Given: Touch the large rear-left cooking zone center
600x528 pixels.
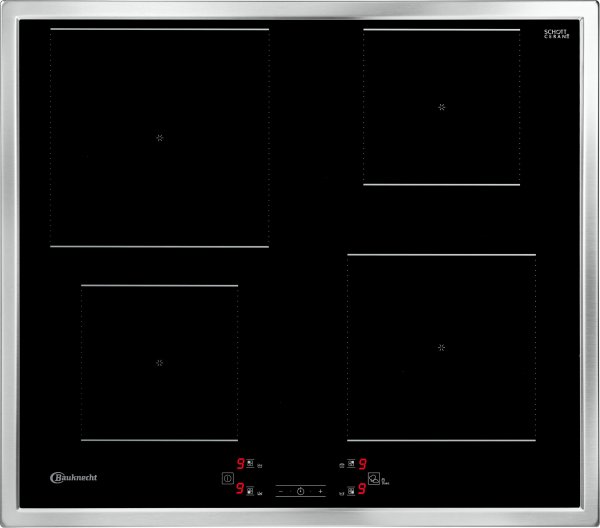Looking at the screenshot, I should point(159,137).
